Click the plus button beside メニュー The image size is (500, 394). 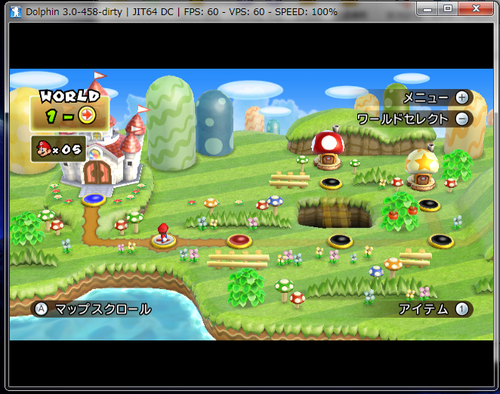click(x=462, y=98)
